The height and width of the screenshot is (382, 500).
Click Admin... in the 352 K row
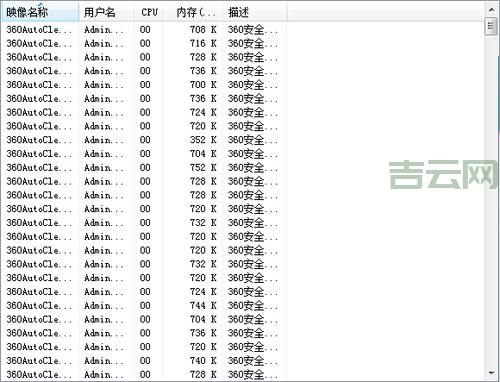pyautogui.click(x=104, y=140)
